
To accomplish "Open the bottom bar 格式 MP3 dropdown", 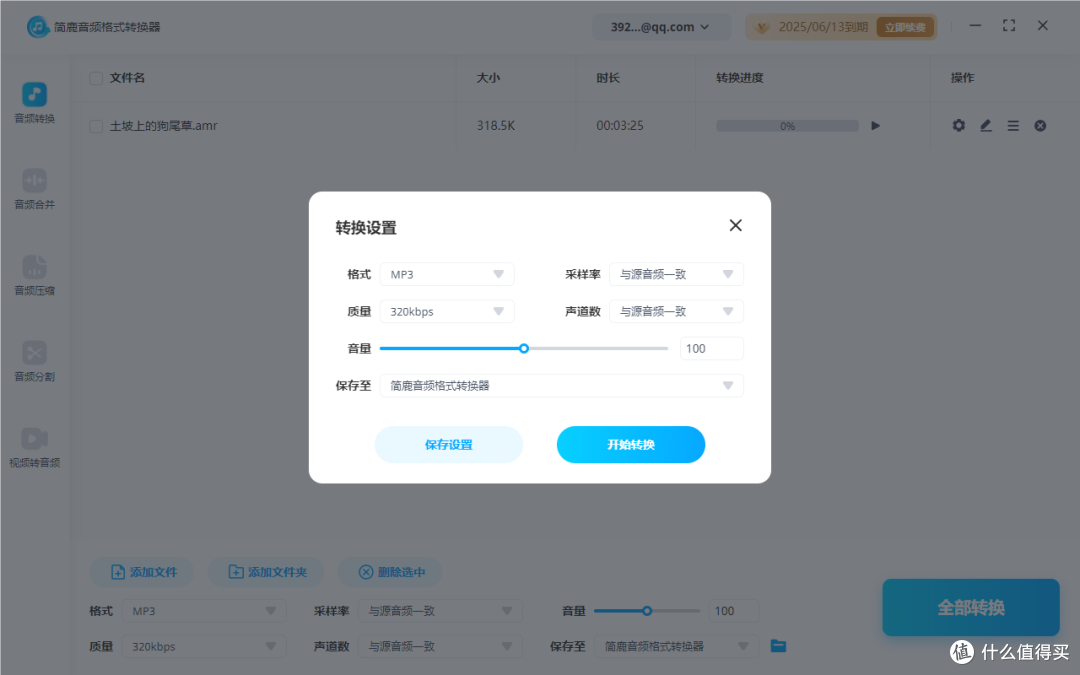I will [204, 611].
